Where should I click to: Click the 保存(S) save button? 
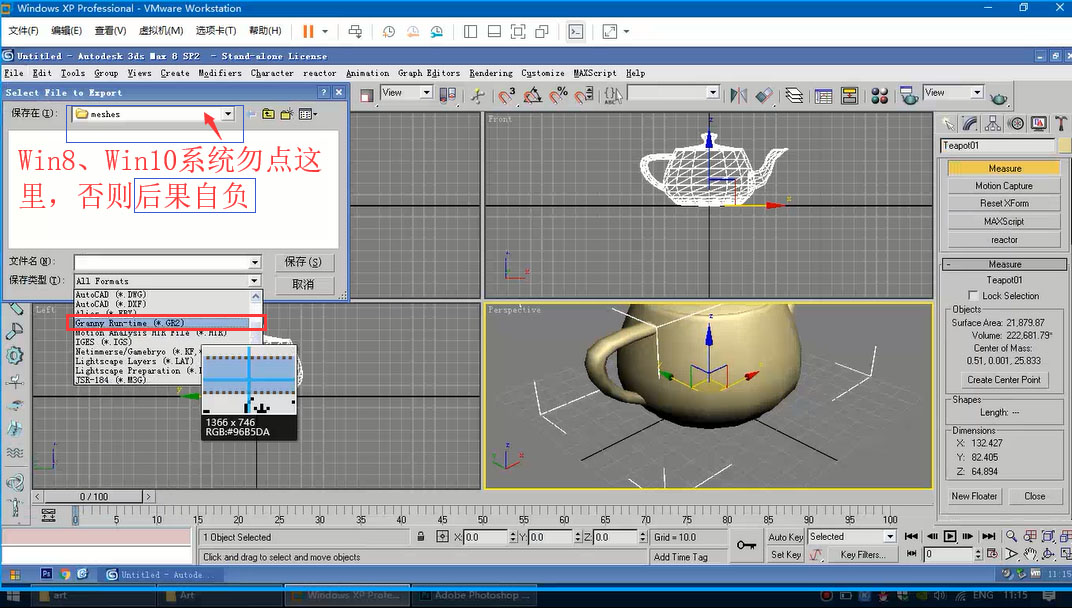coord(304,262)
